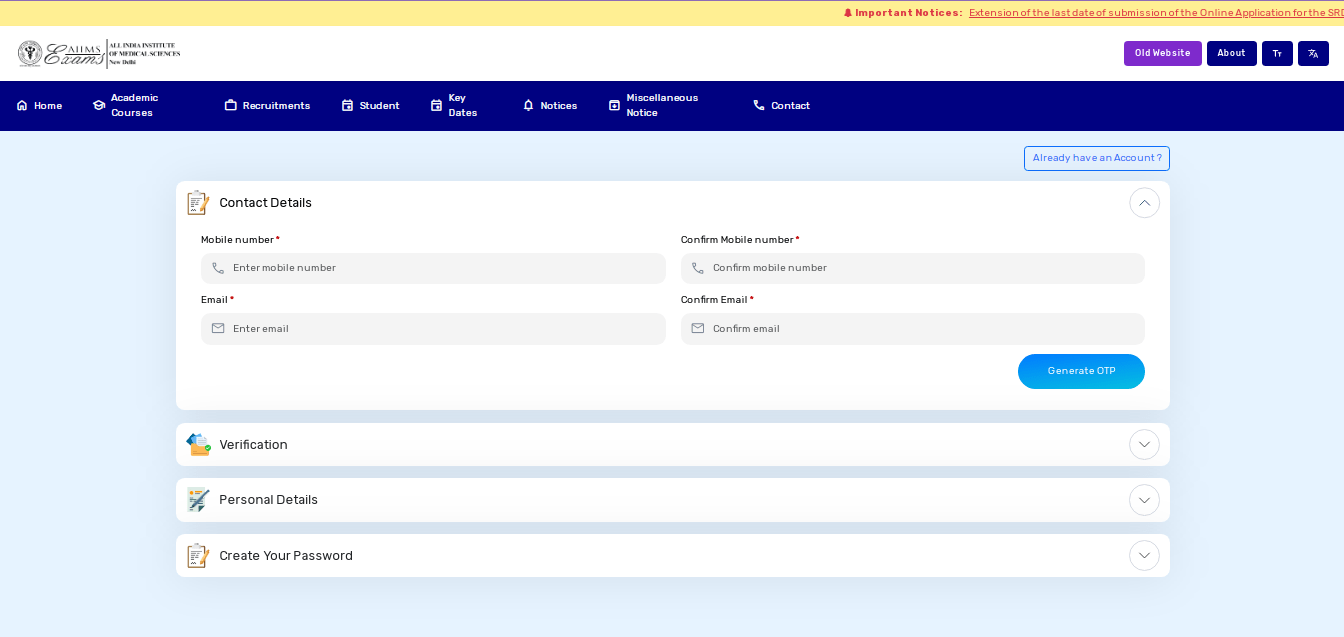The width and height of the screenshot is (1344, 637).
Task: Click the Create Your Password icon
Action: pos(198,556)
